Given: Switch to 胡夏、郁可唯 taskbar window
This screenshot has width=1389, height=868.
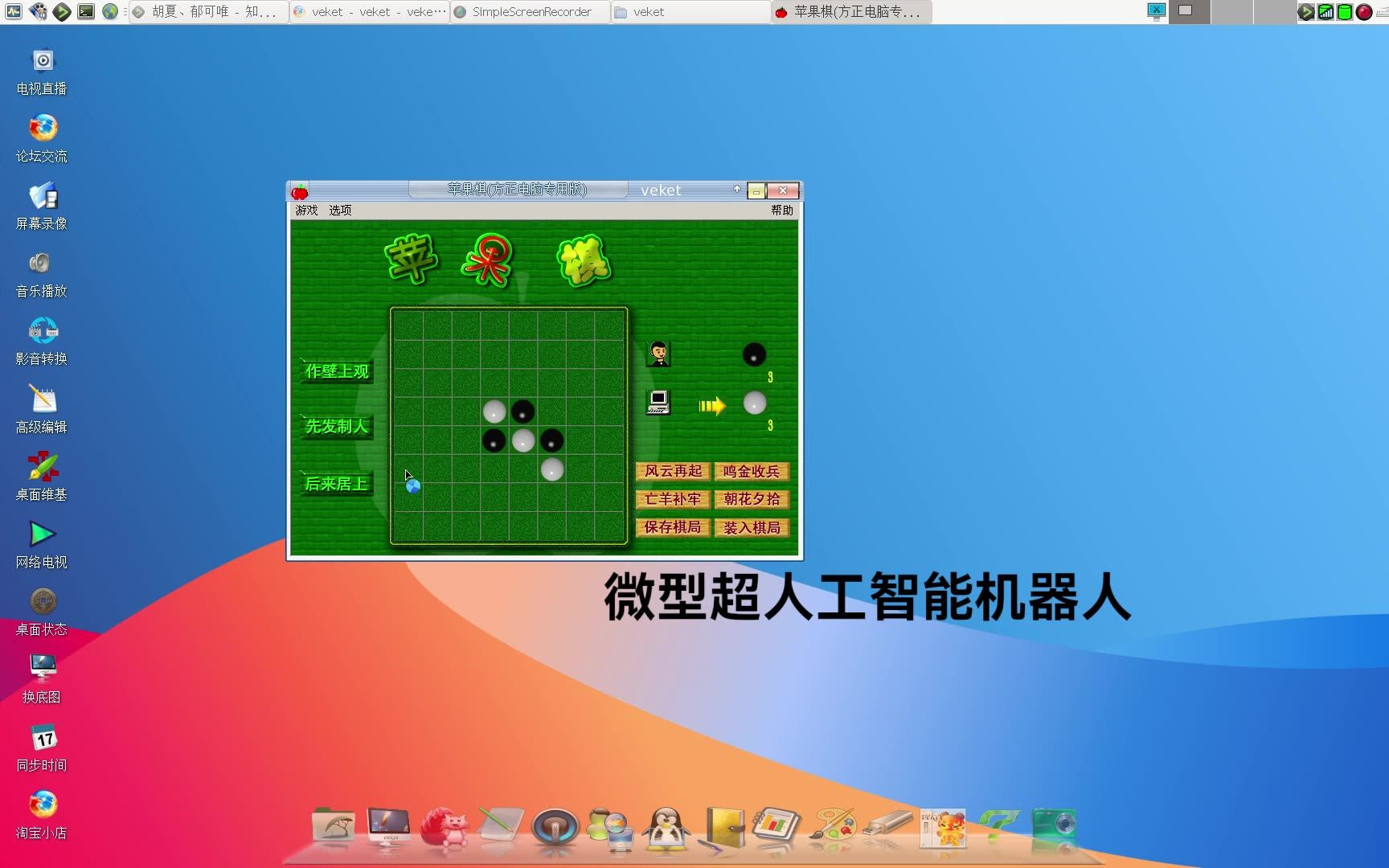Looking at the screenshot, I should [x=208, y=12].
